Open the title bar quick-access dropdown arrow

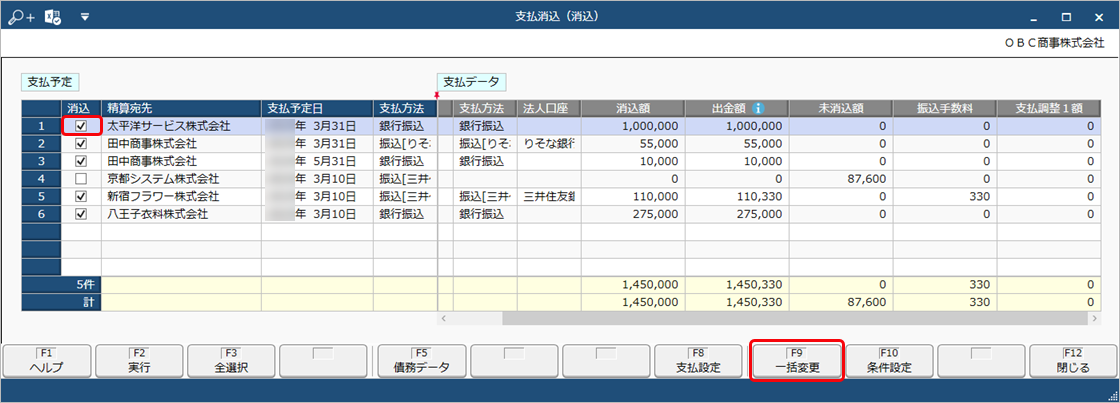(x=85, y=16)
